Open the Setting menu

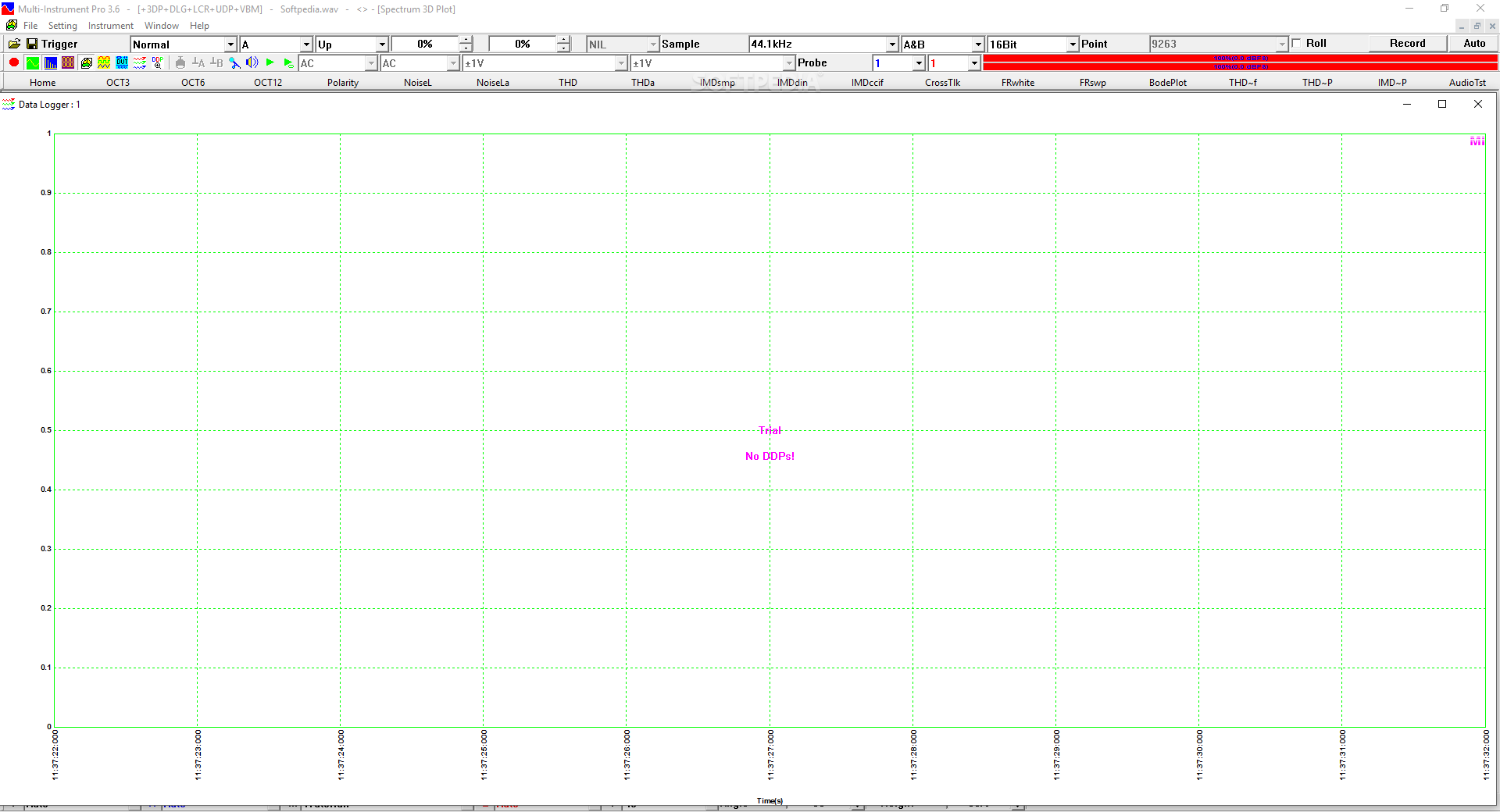62,26
